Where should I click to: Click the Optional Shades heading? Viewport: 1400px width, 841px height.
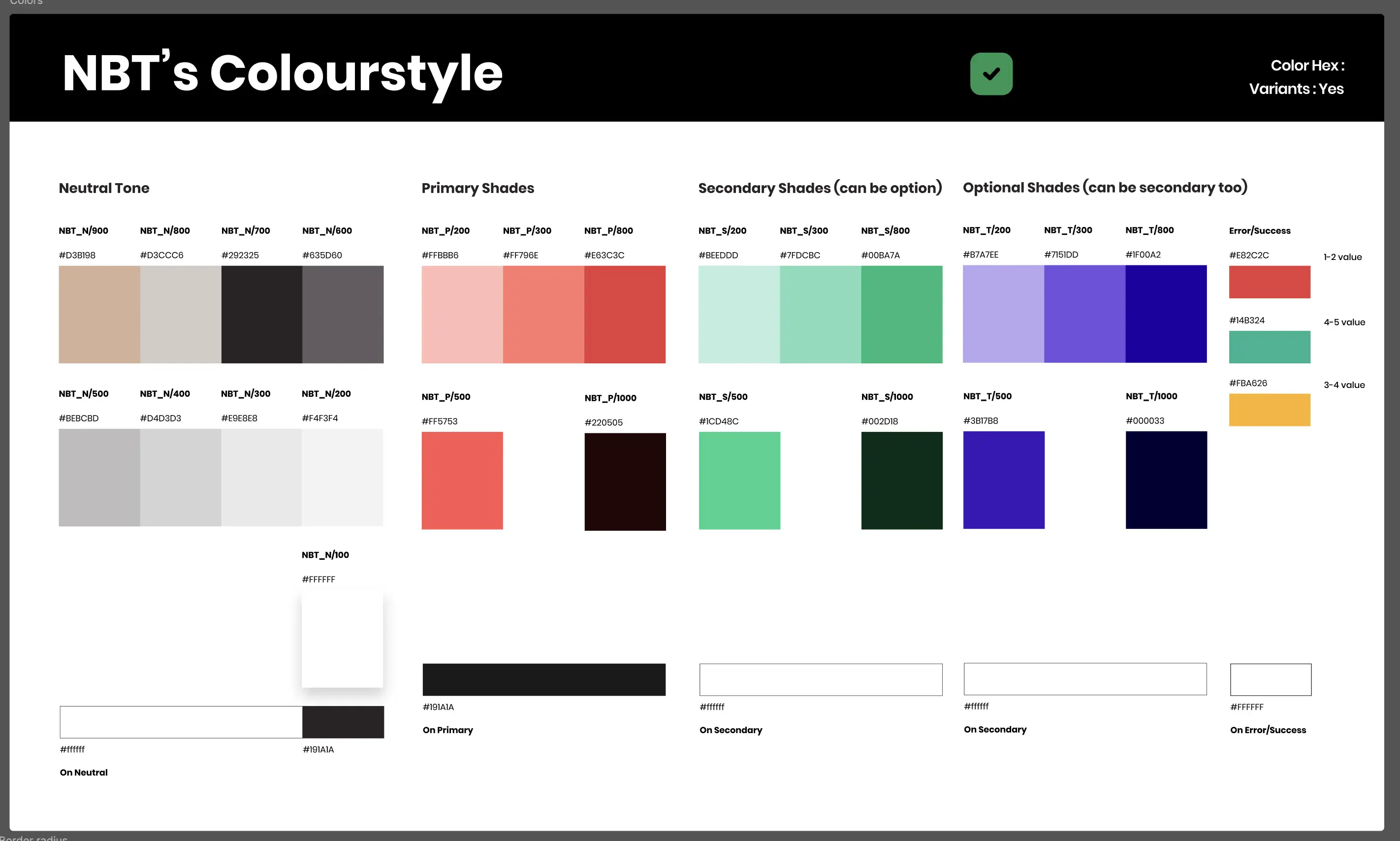pos(1105,188)
